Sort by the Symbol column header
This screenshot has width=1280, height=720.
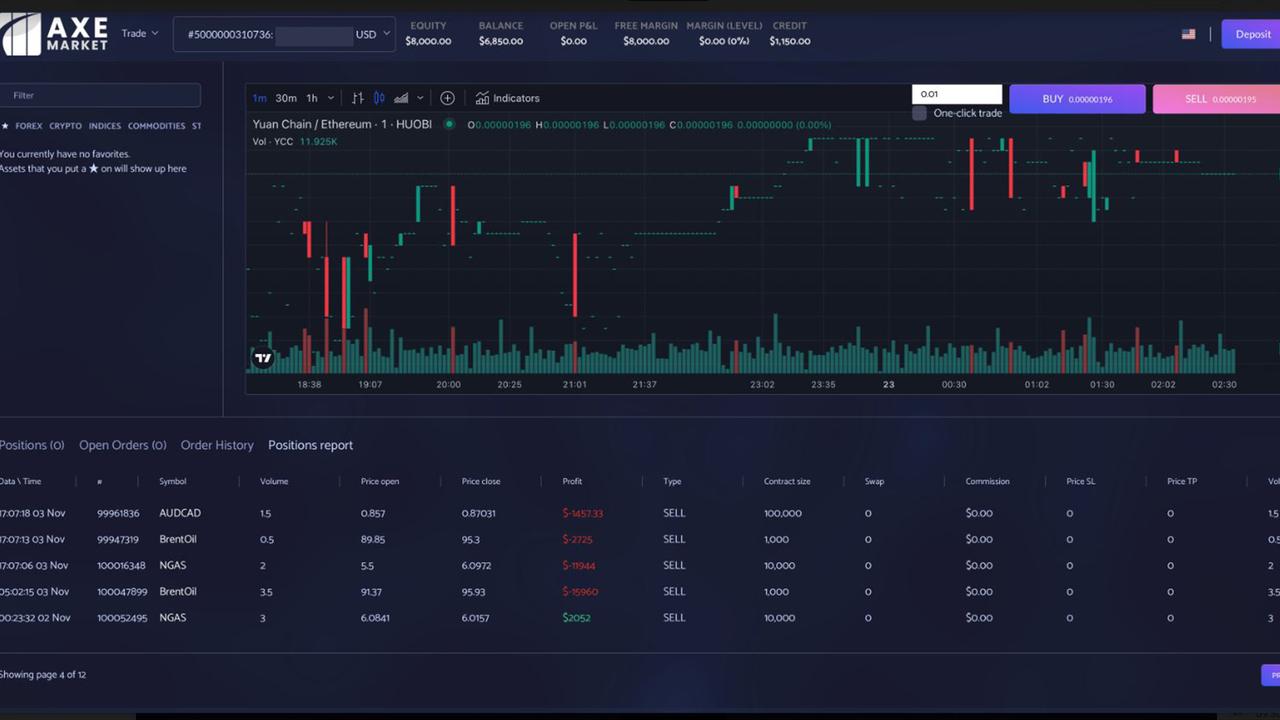coord(173,481)
